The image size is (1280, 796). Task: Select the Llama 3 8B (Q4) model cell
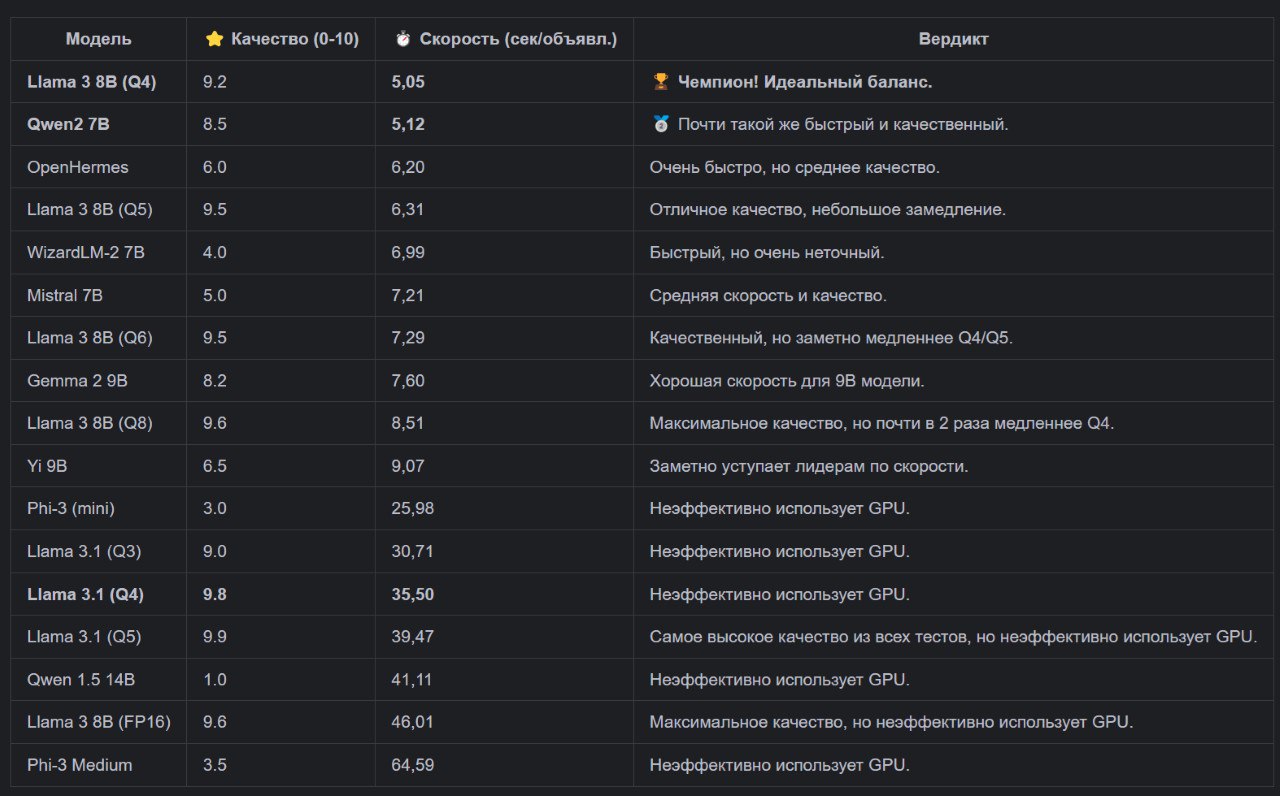pos(91,82)
